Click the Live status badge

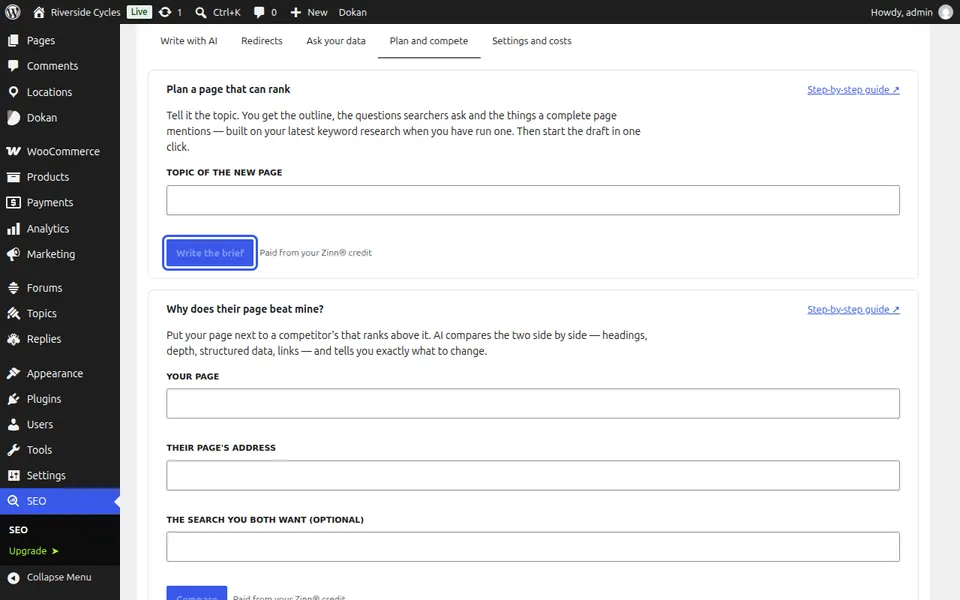(x=139, y=12)
